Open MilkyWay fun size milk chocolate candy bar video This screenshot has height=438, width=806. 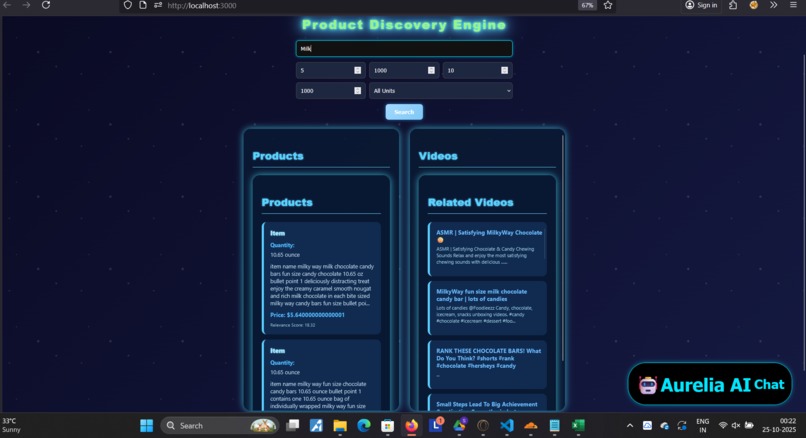(x=487, y=308)
